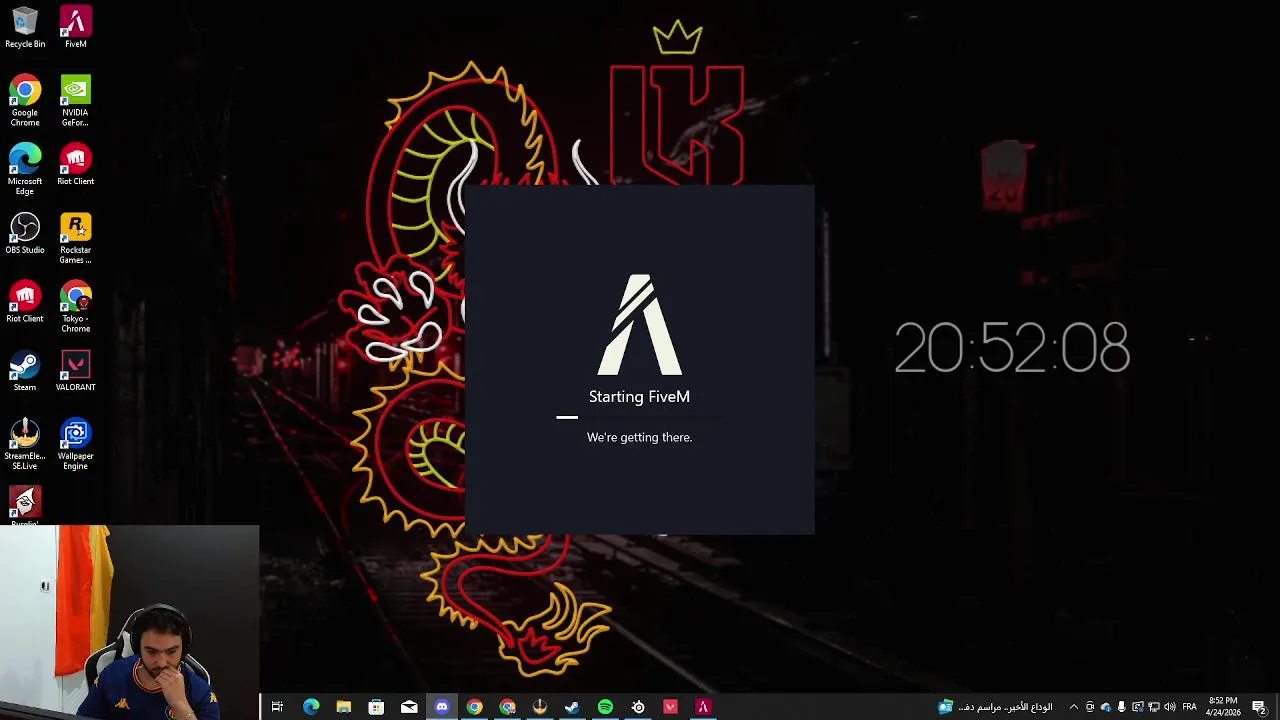Open the volume speaker tray icon
Image resolution: width=1280 pixels, height=720 pixels.
1169,707
